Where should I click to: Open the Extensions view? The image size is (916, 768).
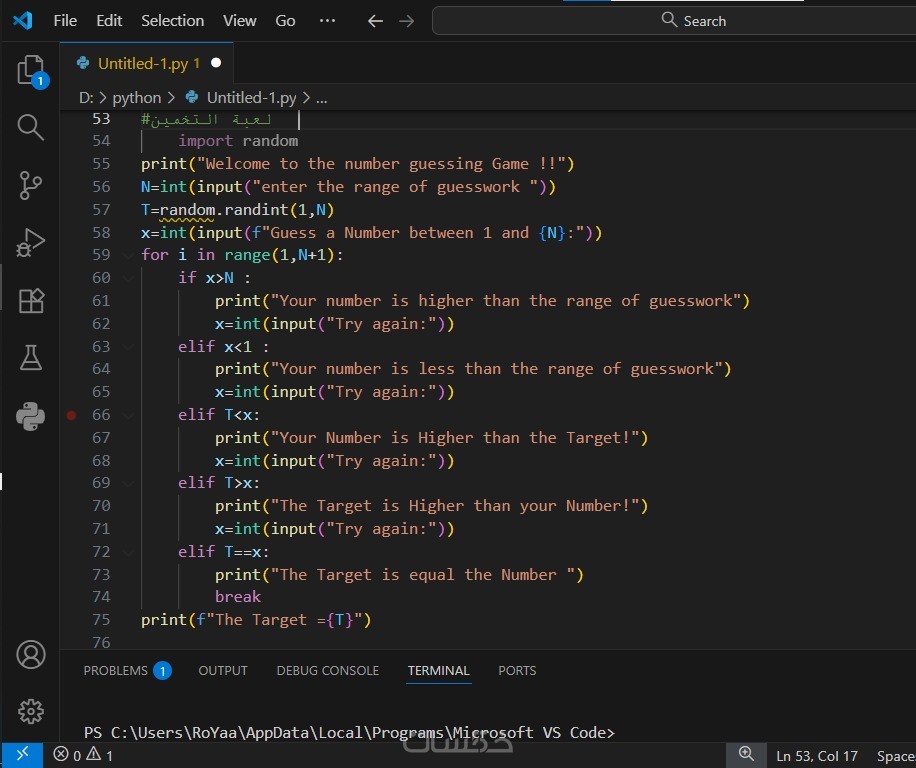[31, 300]
